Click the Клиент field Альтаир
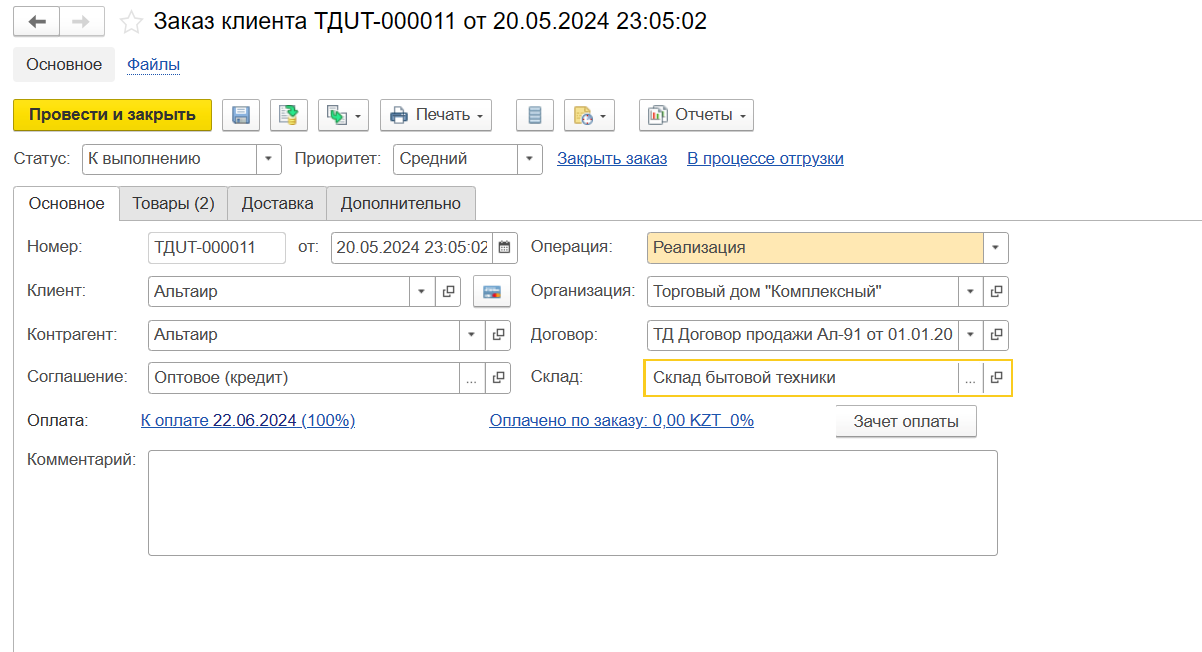 tap(279, 292)
